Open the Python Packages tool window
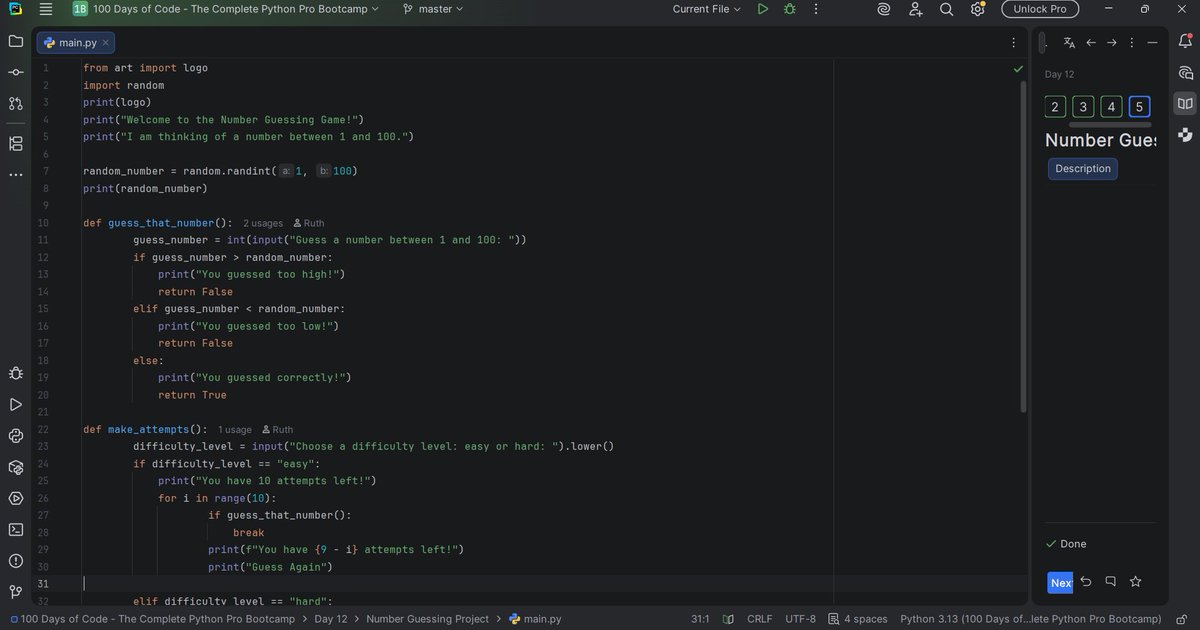This screenshot has width=1200, height=630. (15, 467)
